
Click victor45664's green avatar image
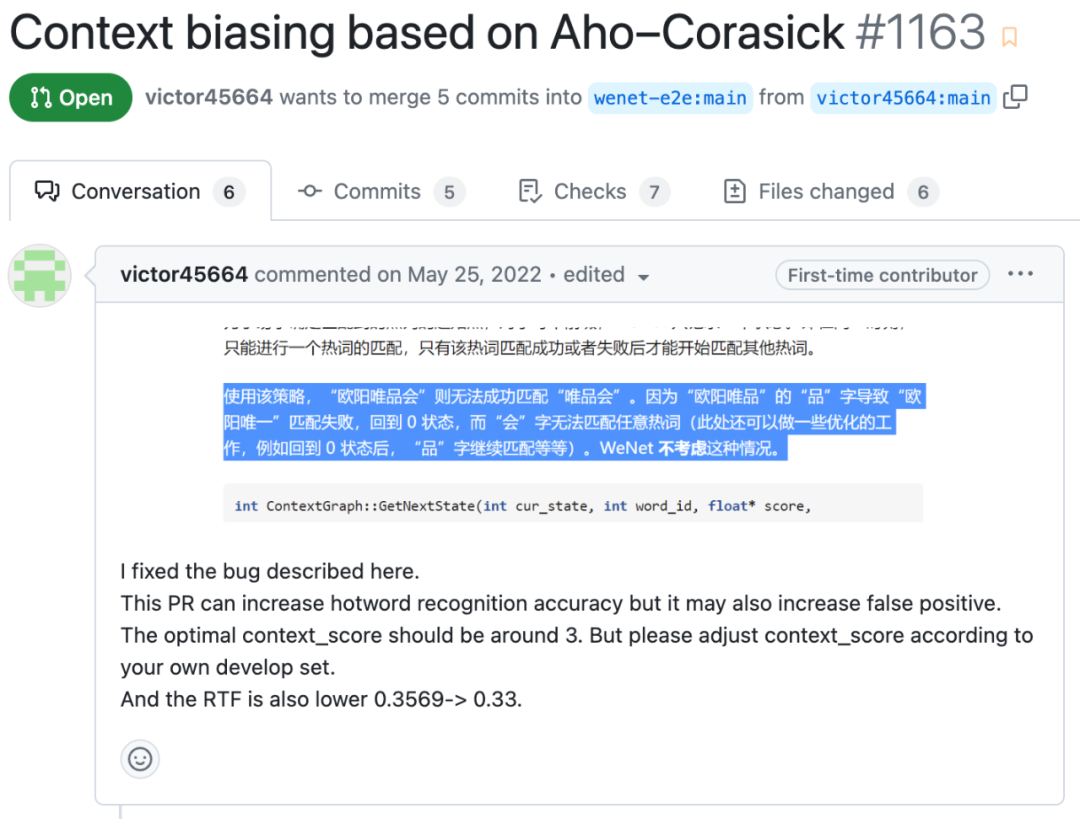(x=40, y=274)
